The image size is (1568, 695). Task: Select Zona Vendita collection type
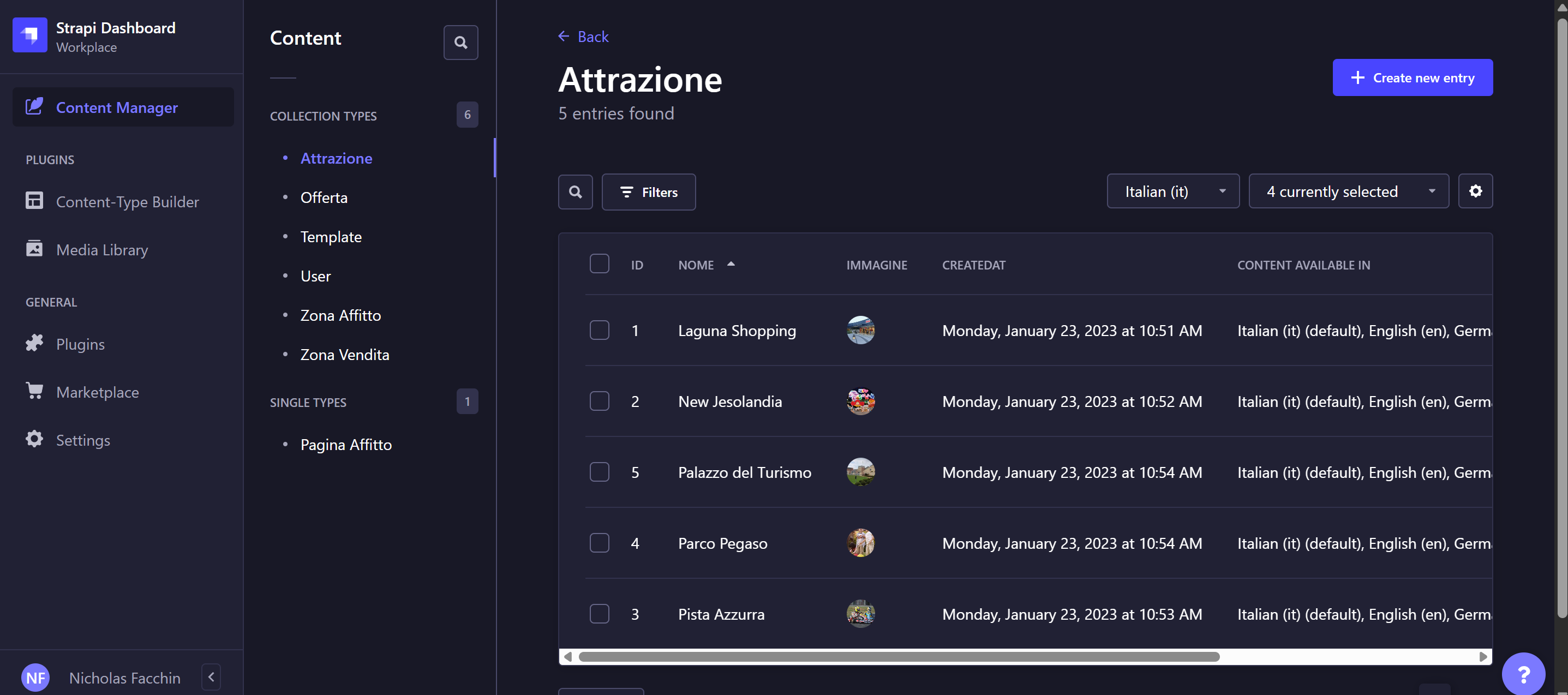point(345,354)
